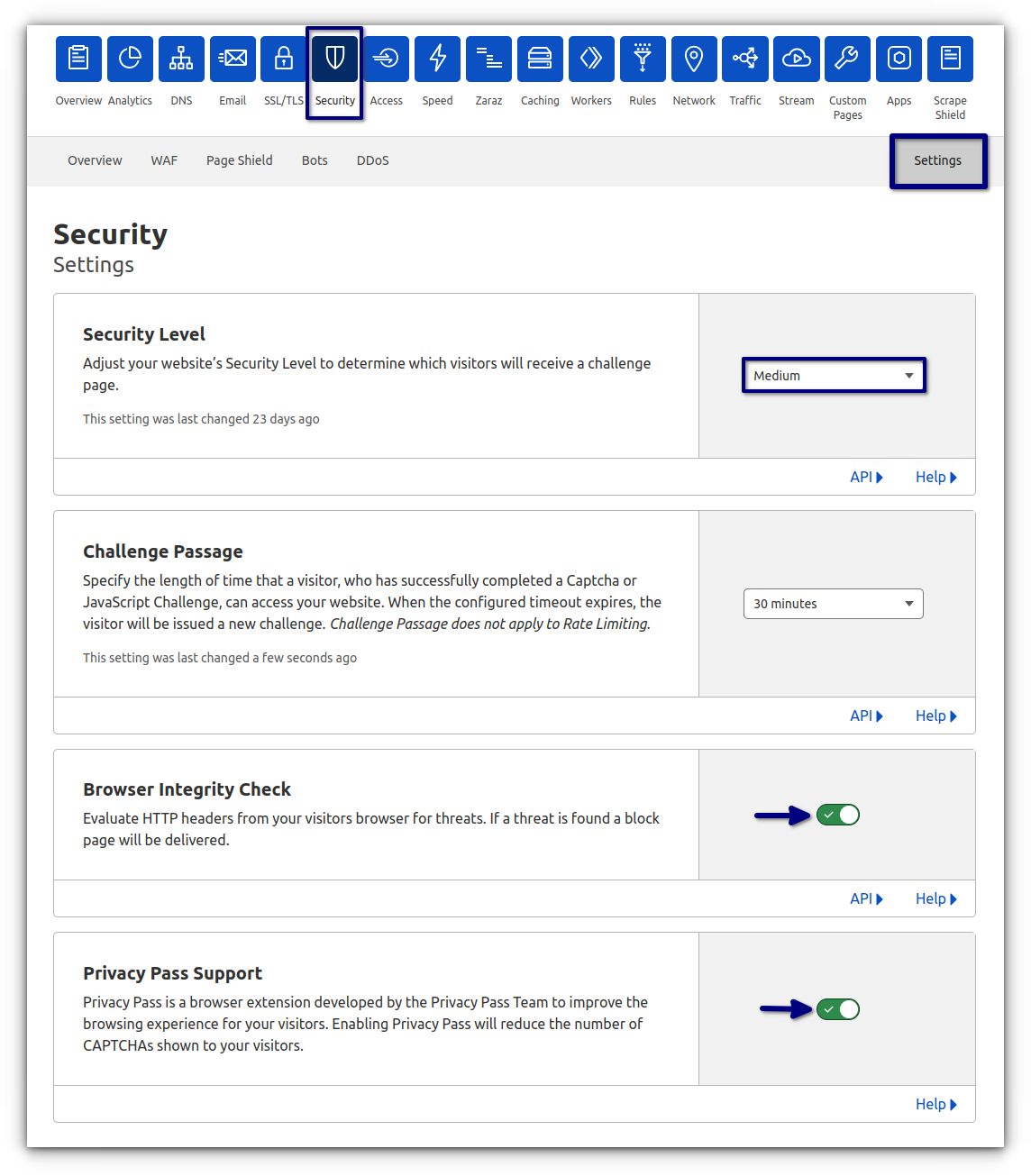
Task: Turn off Privacy Pass Support
Action: click(x=838, y=1009)
